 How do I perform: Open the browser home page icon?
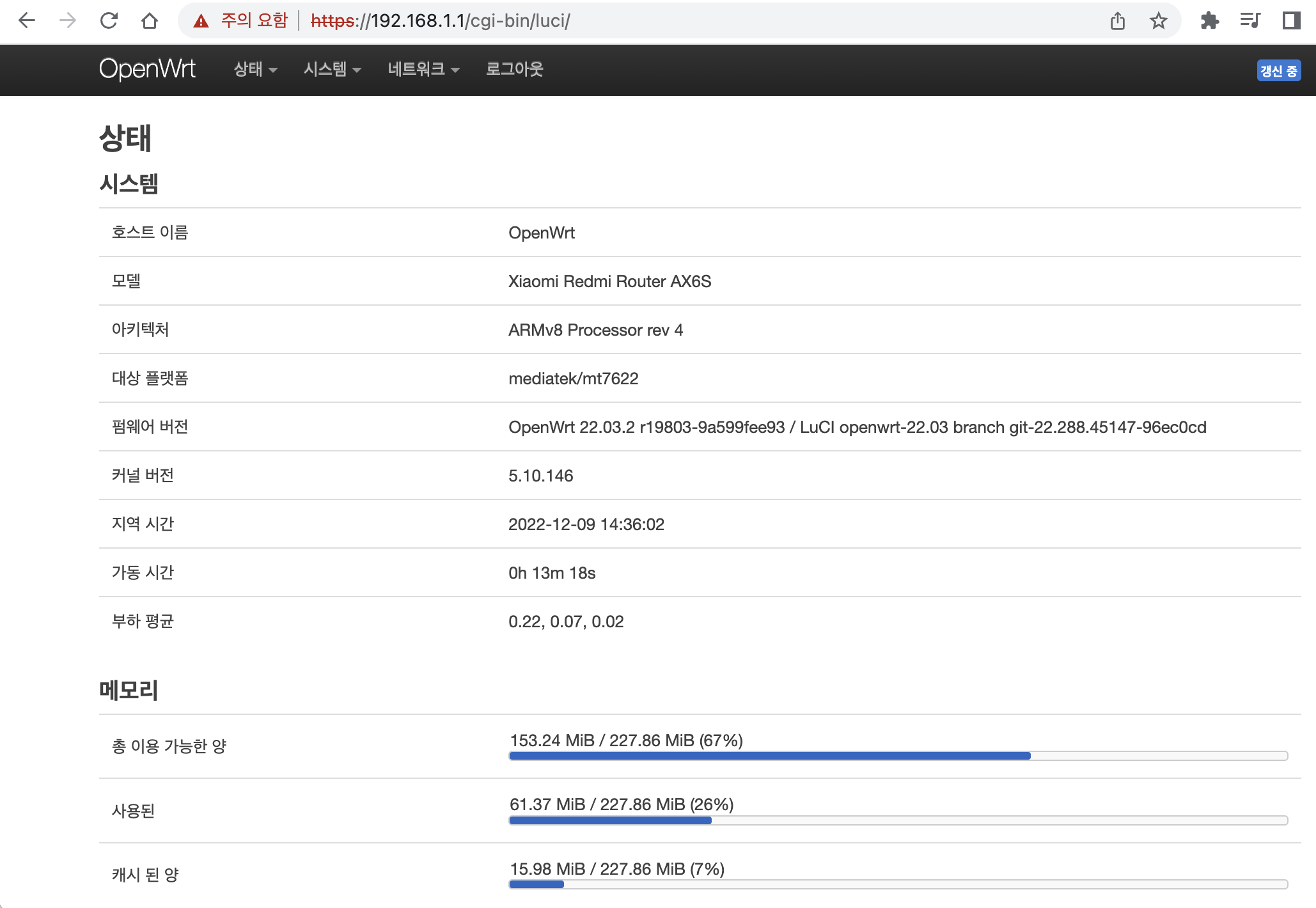(x=150, y=21)
